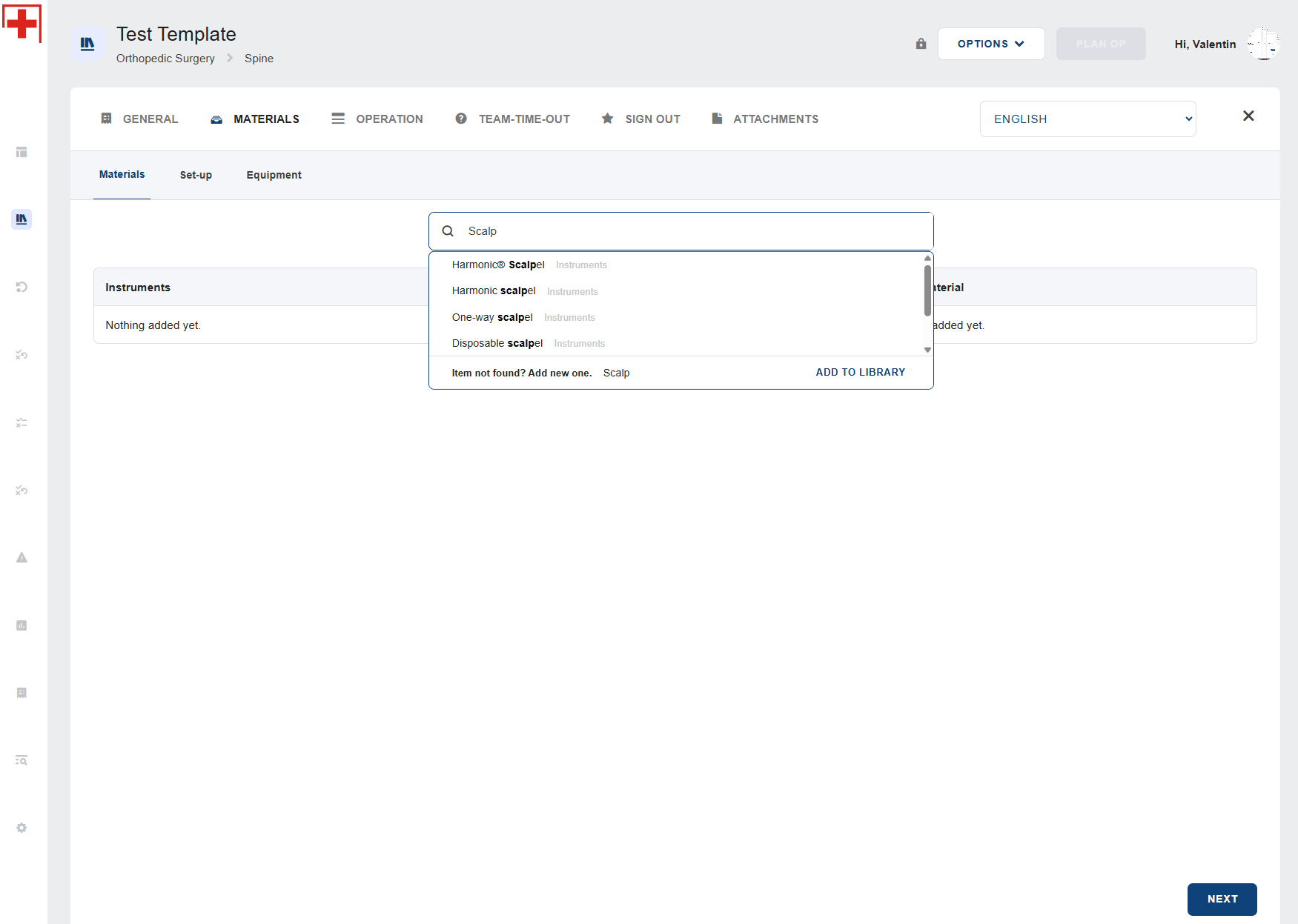Open the dashboard layout icon in sidebar
This screenshot has width=1298, height=924.
point(21,152)
